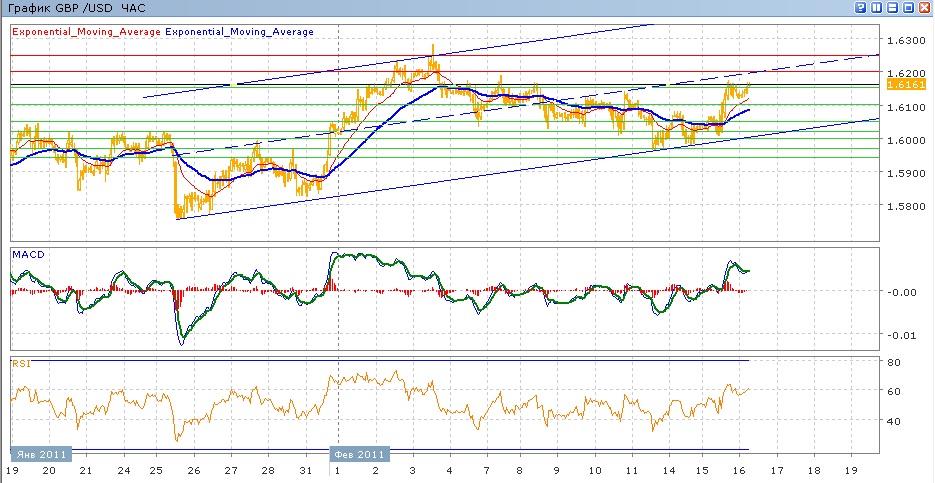
Task: Click the RSI indicator label
Action: pyautogui.click(x=19, y=364)
